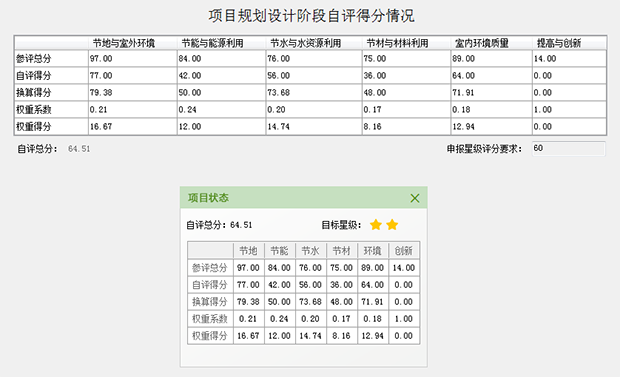Select the 12.94 cell in the main table
620x377 pixels.
coord(491,127)
